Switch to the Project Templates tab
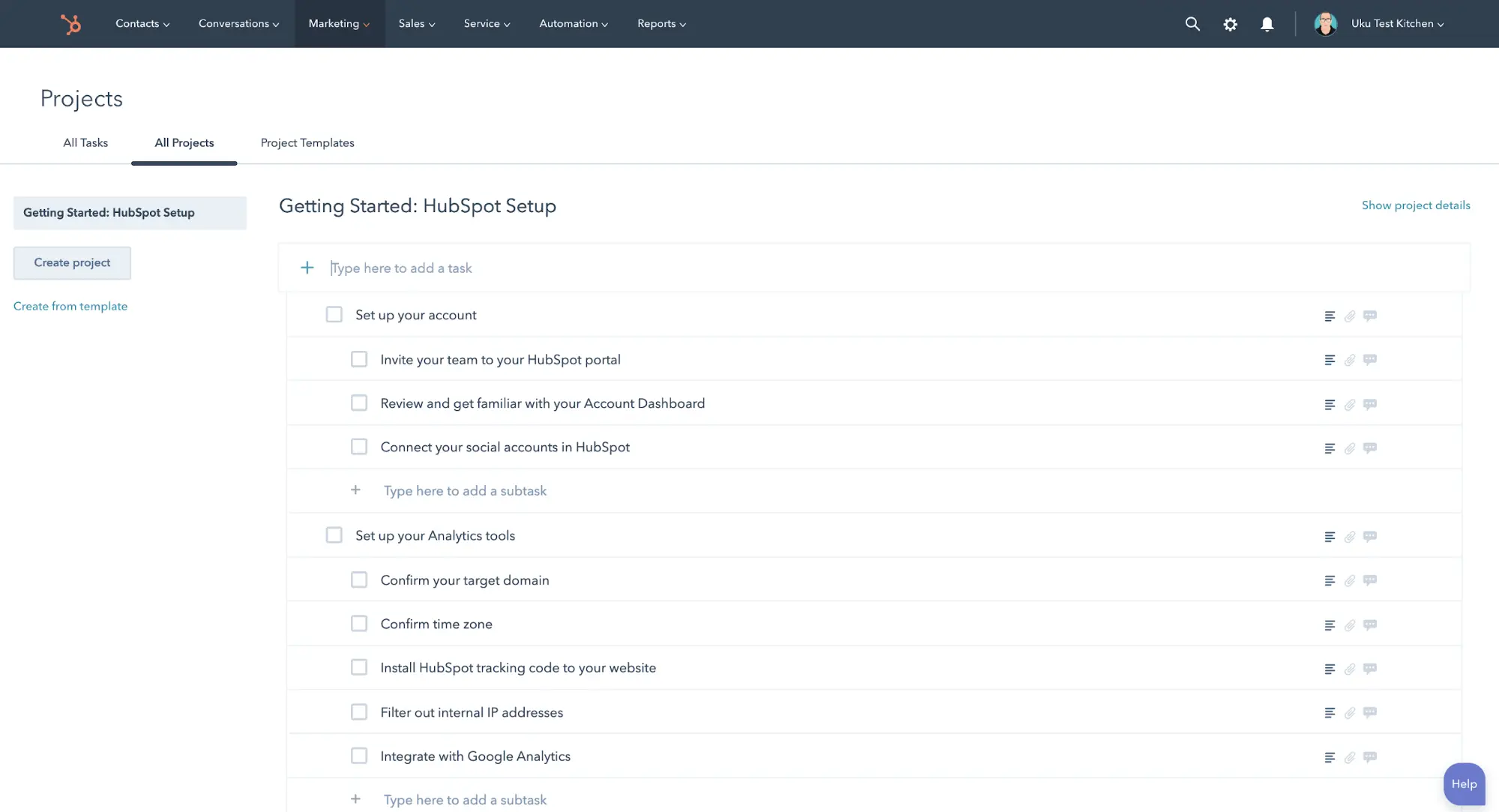 [x=307, y=142]
